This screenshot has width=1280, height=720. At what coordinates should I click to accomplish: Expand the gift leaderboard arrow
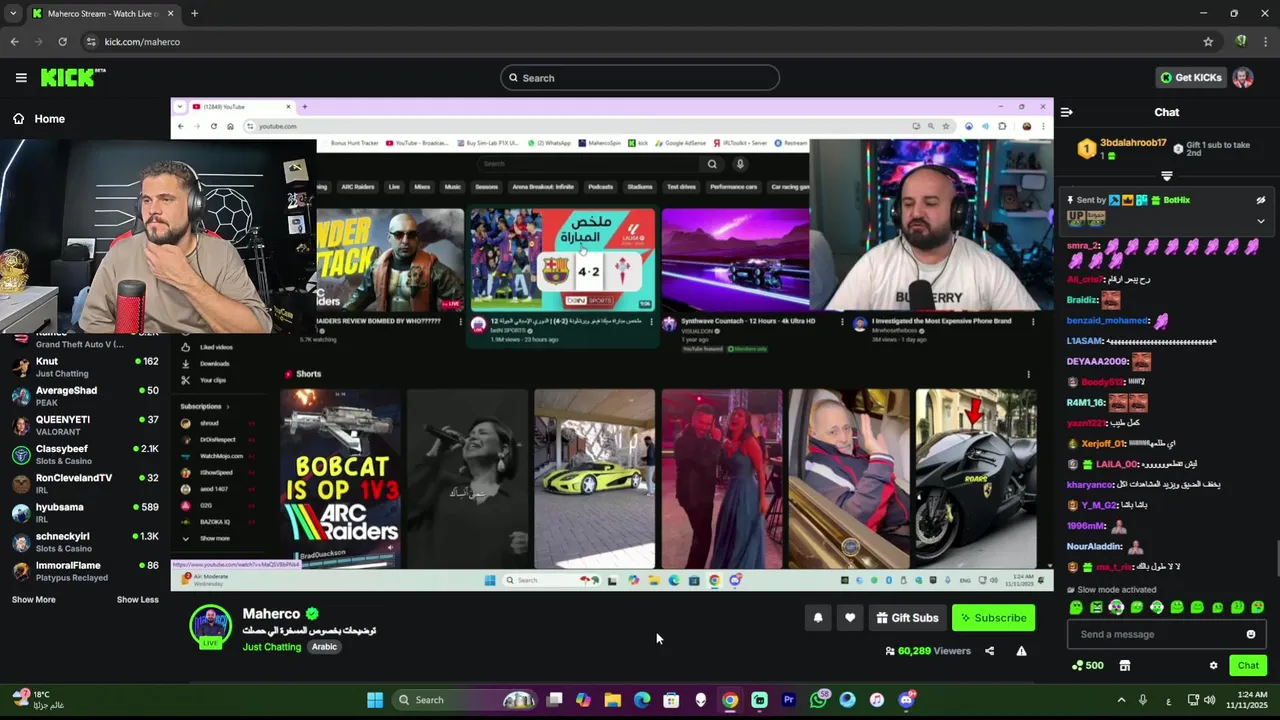pyautogui.click(x=1166, y=176)
